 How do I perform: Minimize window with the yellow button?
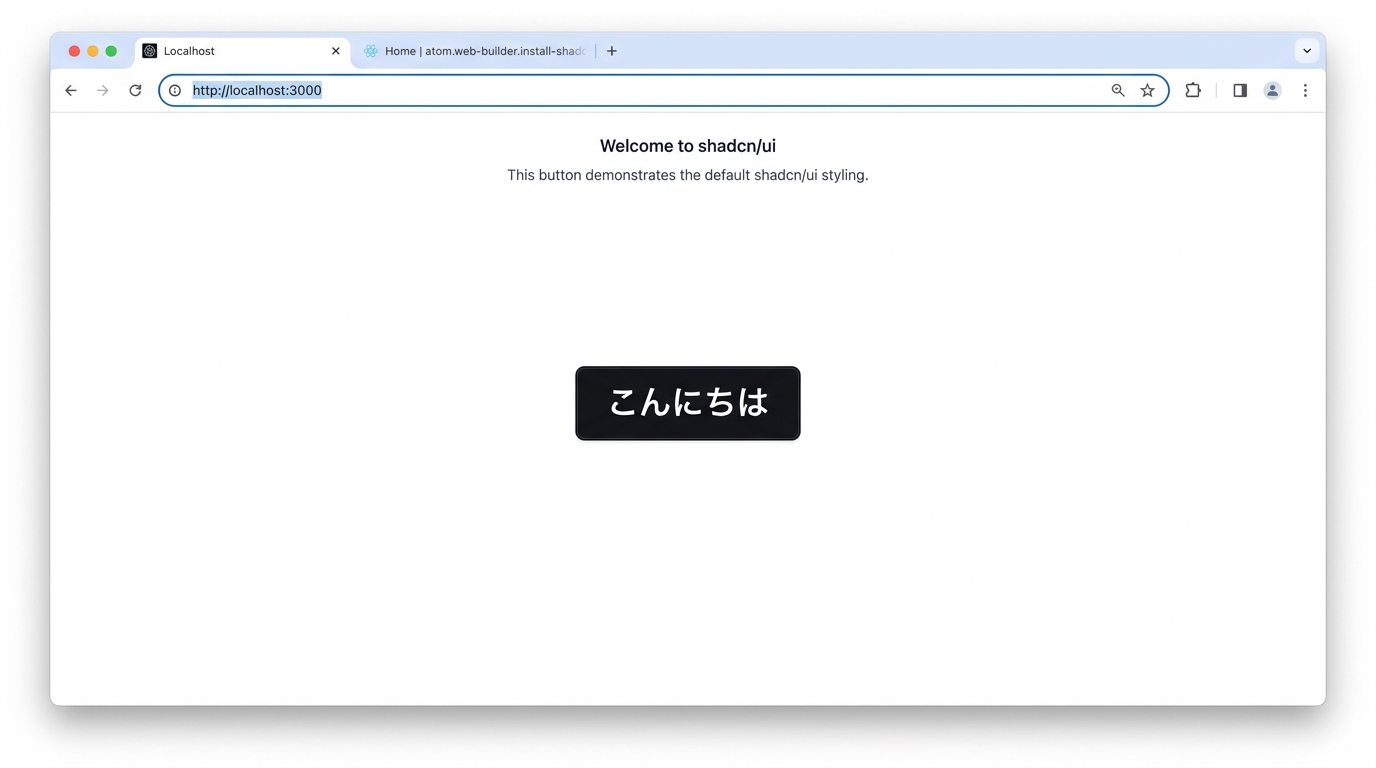(93, 51)
